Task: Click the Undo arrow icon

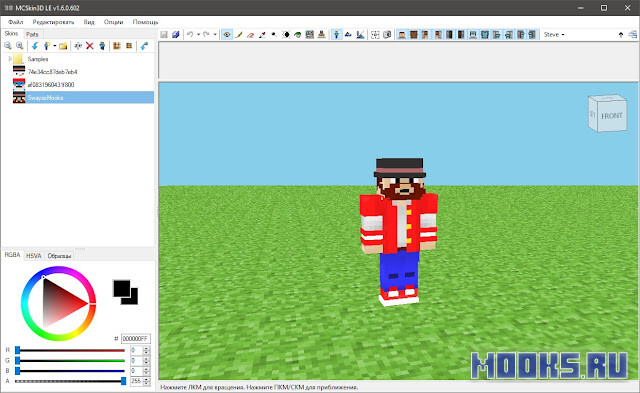Action: coord(190,35)
